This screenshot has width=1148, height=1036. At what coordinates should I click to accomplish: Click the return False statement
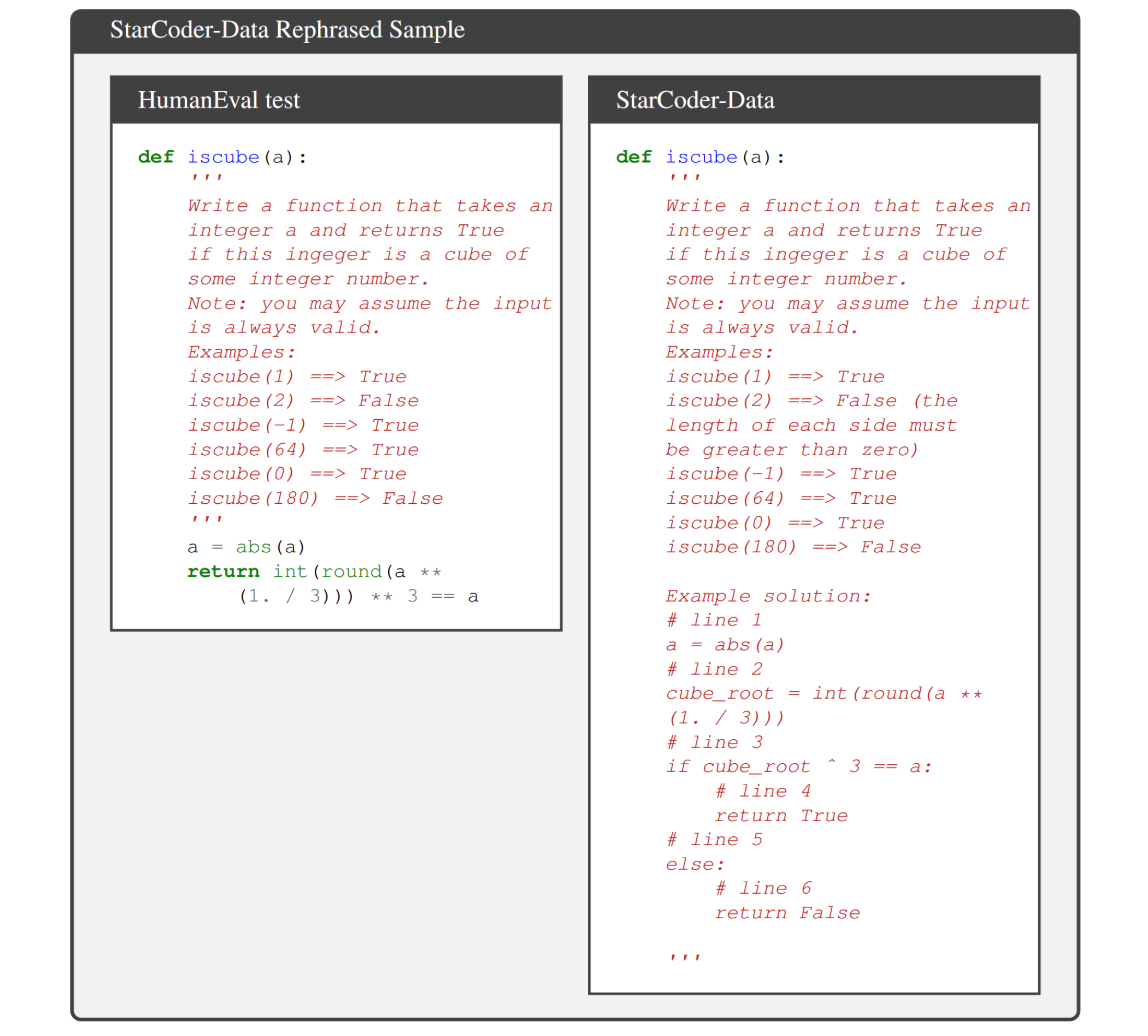(787, 913)
